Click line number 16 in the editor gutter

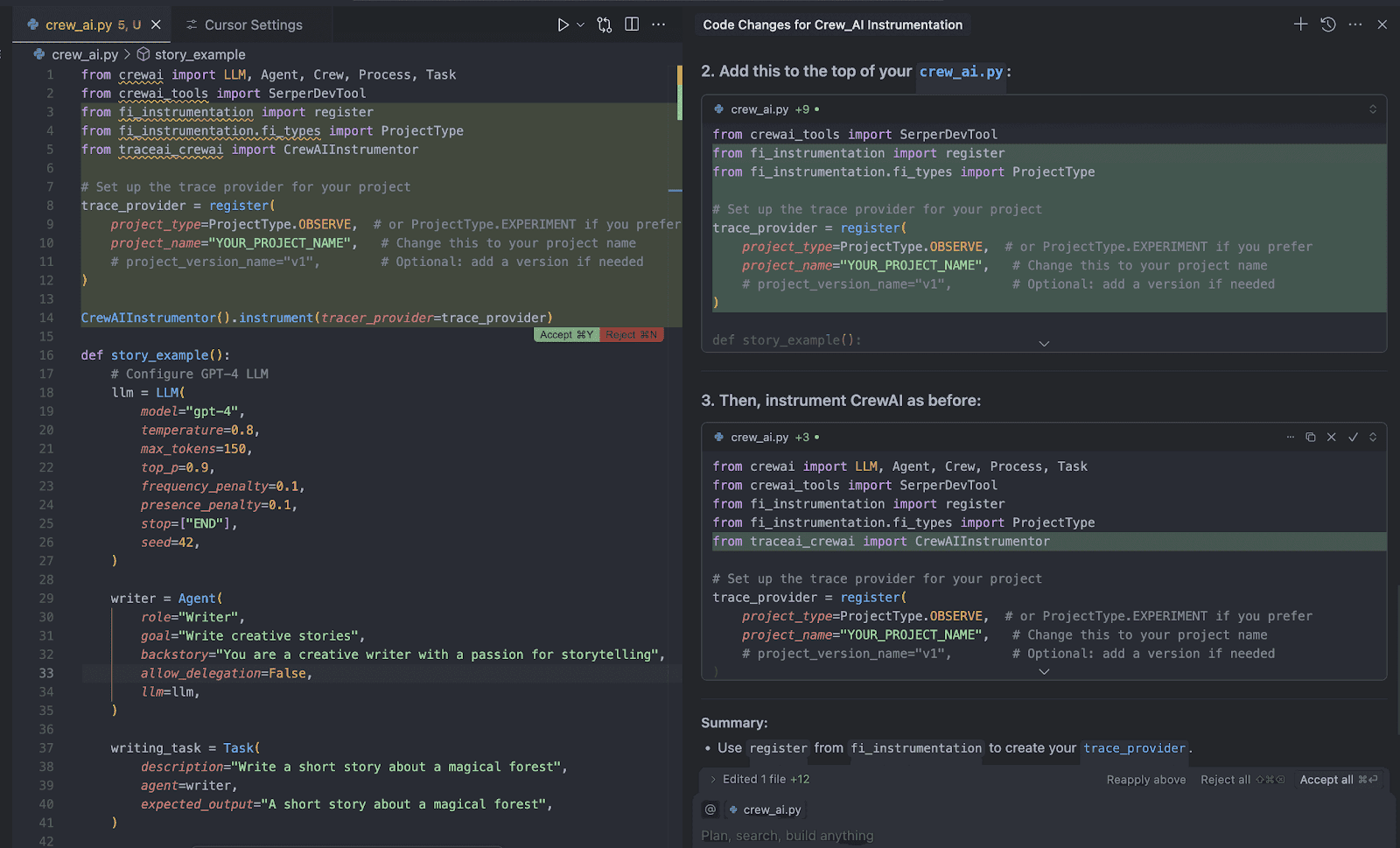point(46,355)
